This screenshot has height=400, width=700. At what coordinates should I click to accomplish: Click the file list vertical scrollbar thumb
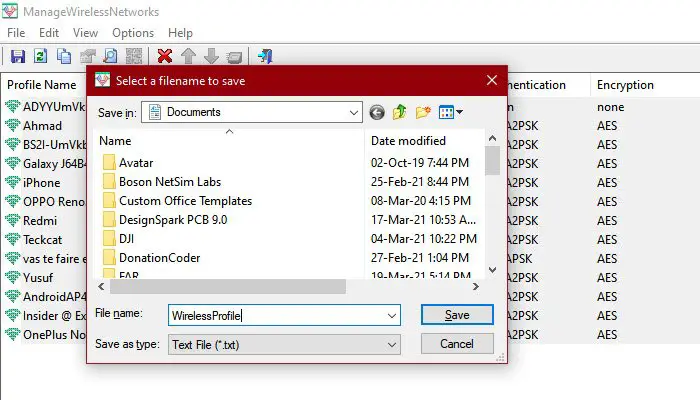click(492, 161)
